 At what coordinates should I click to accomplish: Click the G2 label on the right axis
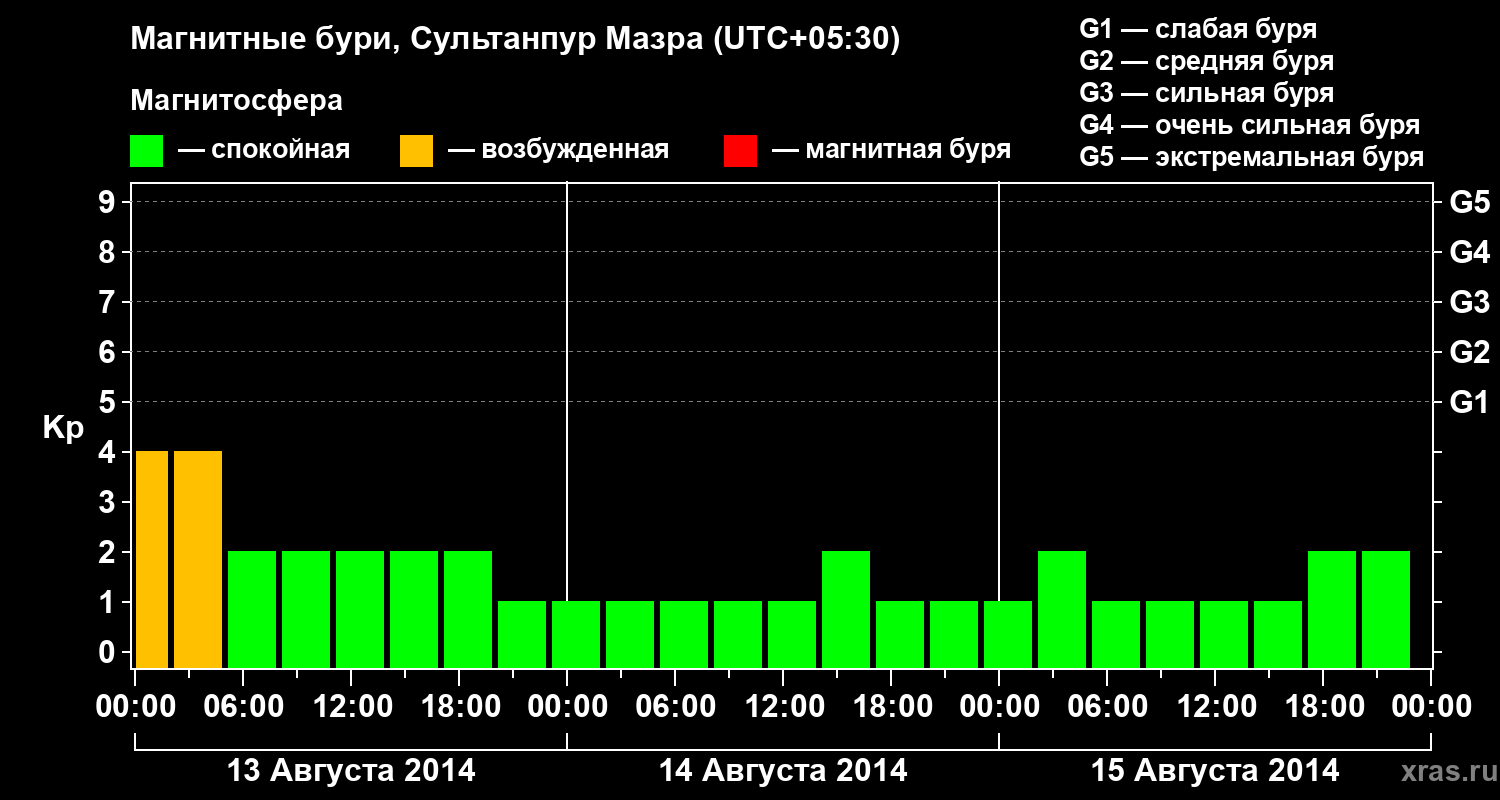pos(1469,352)
